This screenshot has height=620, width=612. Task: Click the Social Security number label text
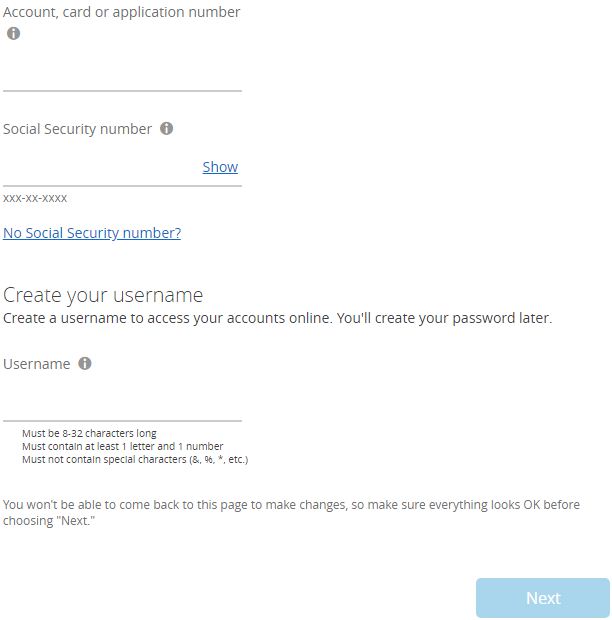[77, 129]
